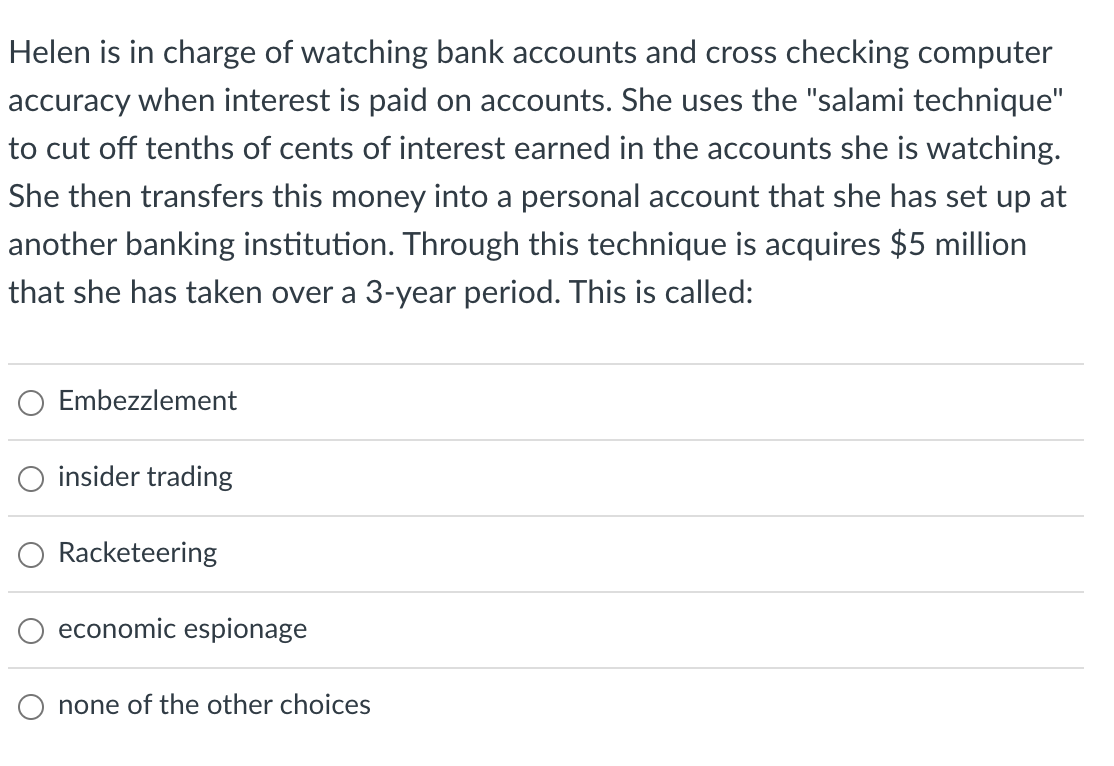
Task: Click the none of the other choices text
Action: tap(214, 705)
